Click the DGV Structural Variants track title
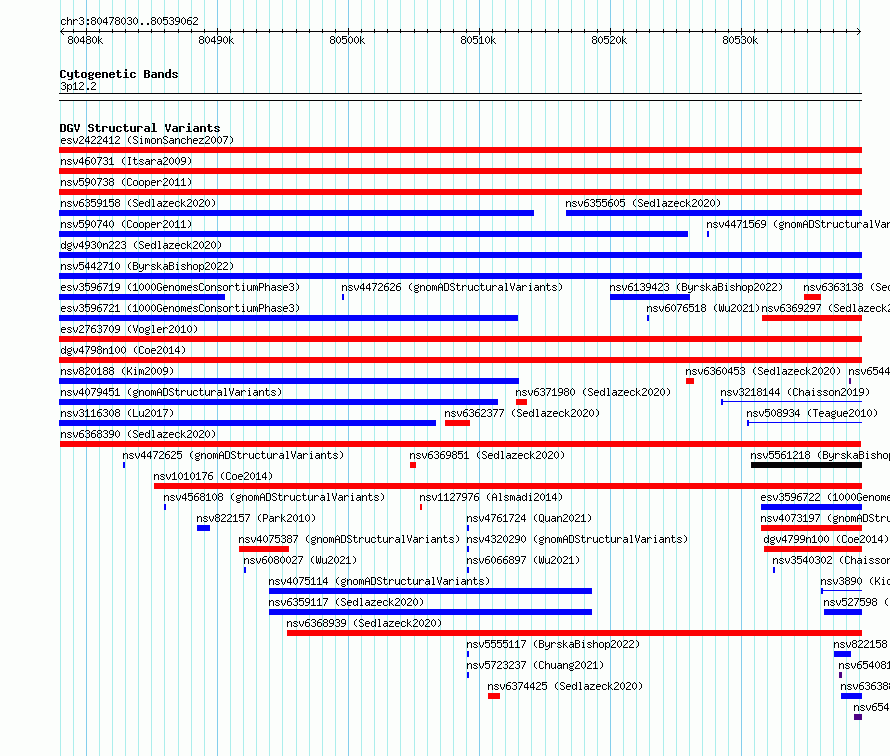The width and height of the screenshot is (890, 756). point(140,128)
